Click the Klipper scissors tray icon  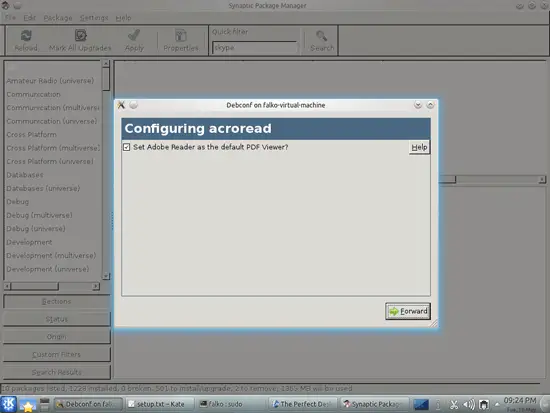pyautogui.click(x=454, y=405)
